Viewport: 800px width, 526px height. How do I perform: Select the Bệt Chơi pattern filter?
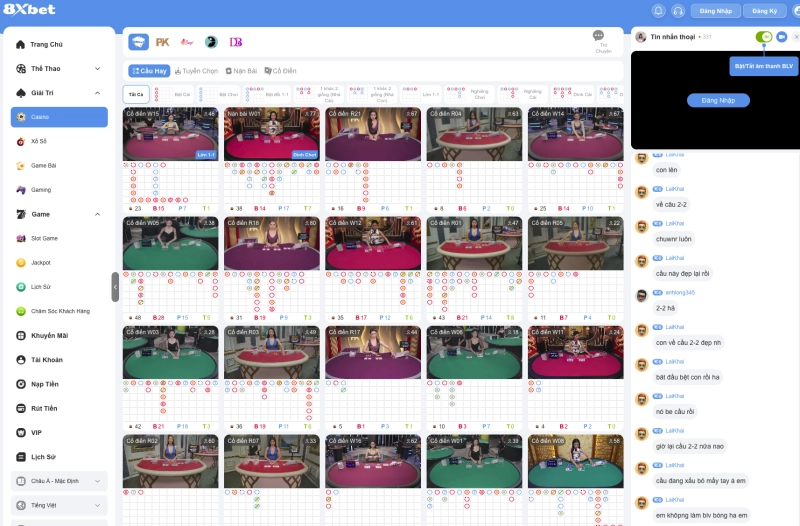point(218,94)
